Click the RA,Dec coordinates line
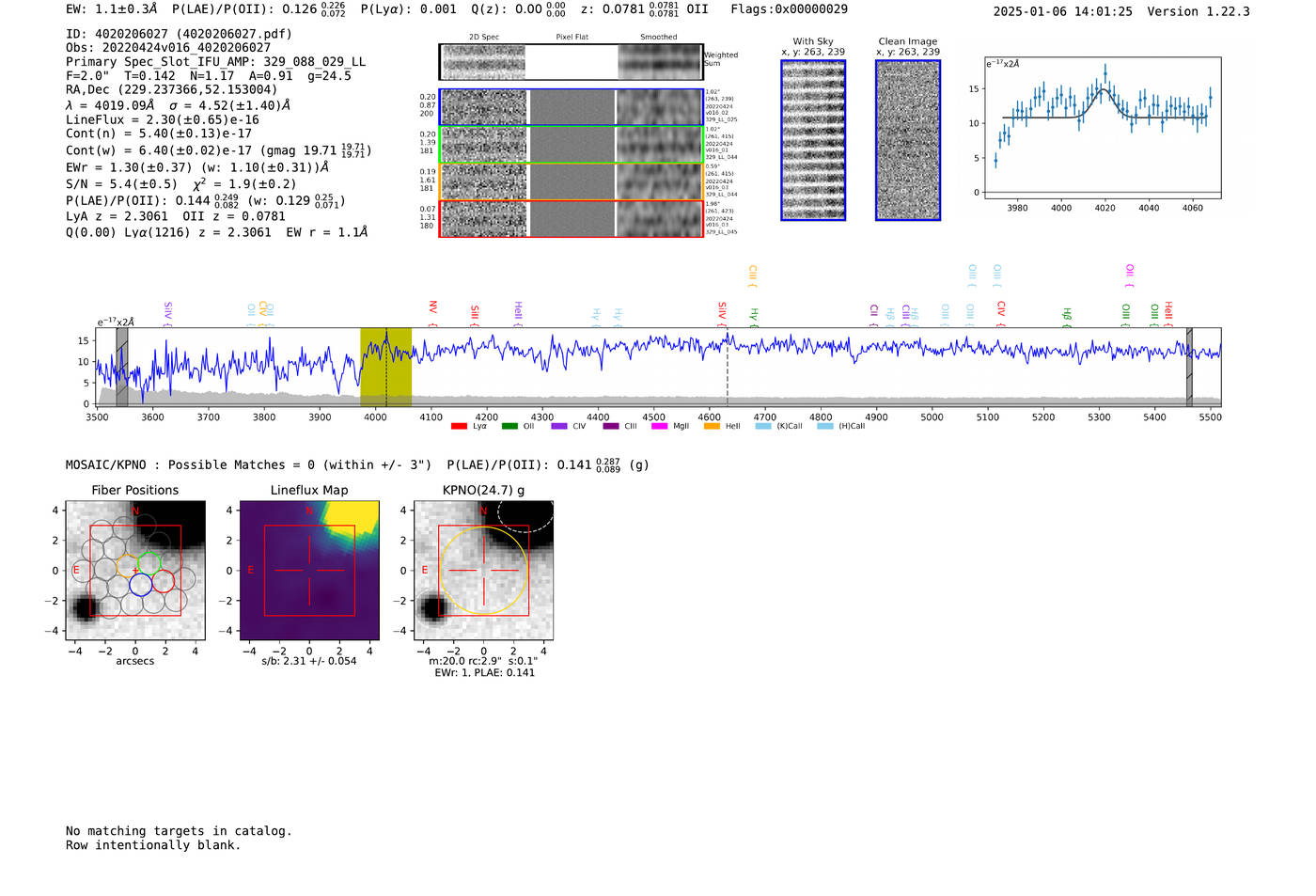1316x896 pixels. coord(171,89)
